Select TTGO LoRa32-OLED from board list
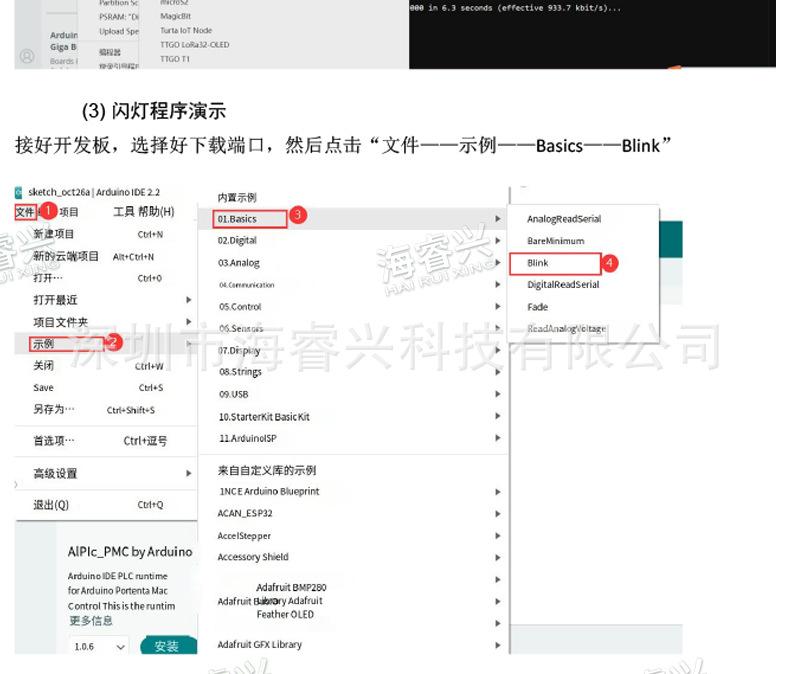Image resolution: width=790 pixels, height=674 pixels. (194, 45)
